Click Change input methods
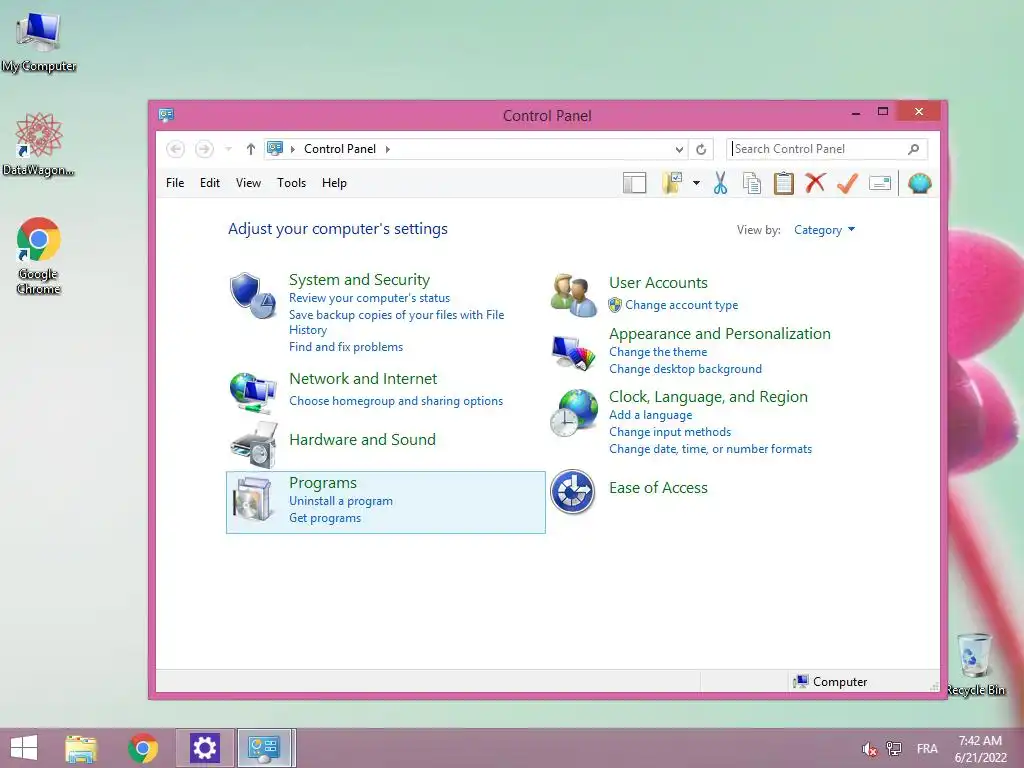 tap(670, 432)
